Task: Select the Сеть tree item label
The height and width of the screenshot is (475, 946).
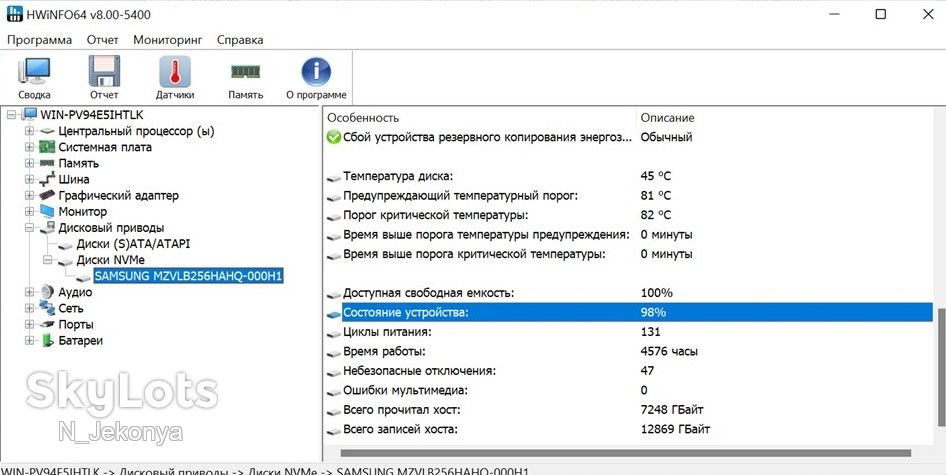Action: pyautogui.click(x=71, y=308)
